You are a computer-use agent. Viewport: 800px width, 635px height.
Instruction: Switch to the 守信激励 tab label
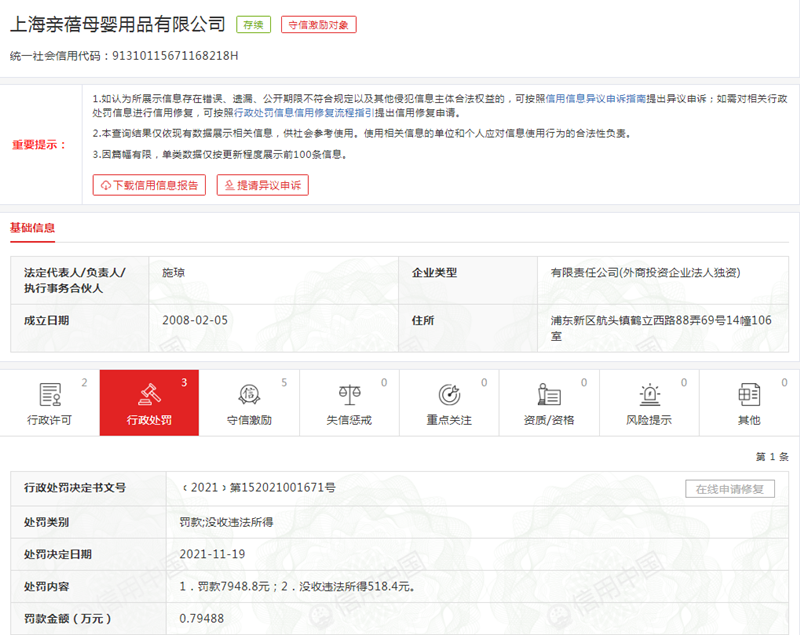point(249,420)
